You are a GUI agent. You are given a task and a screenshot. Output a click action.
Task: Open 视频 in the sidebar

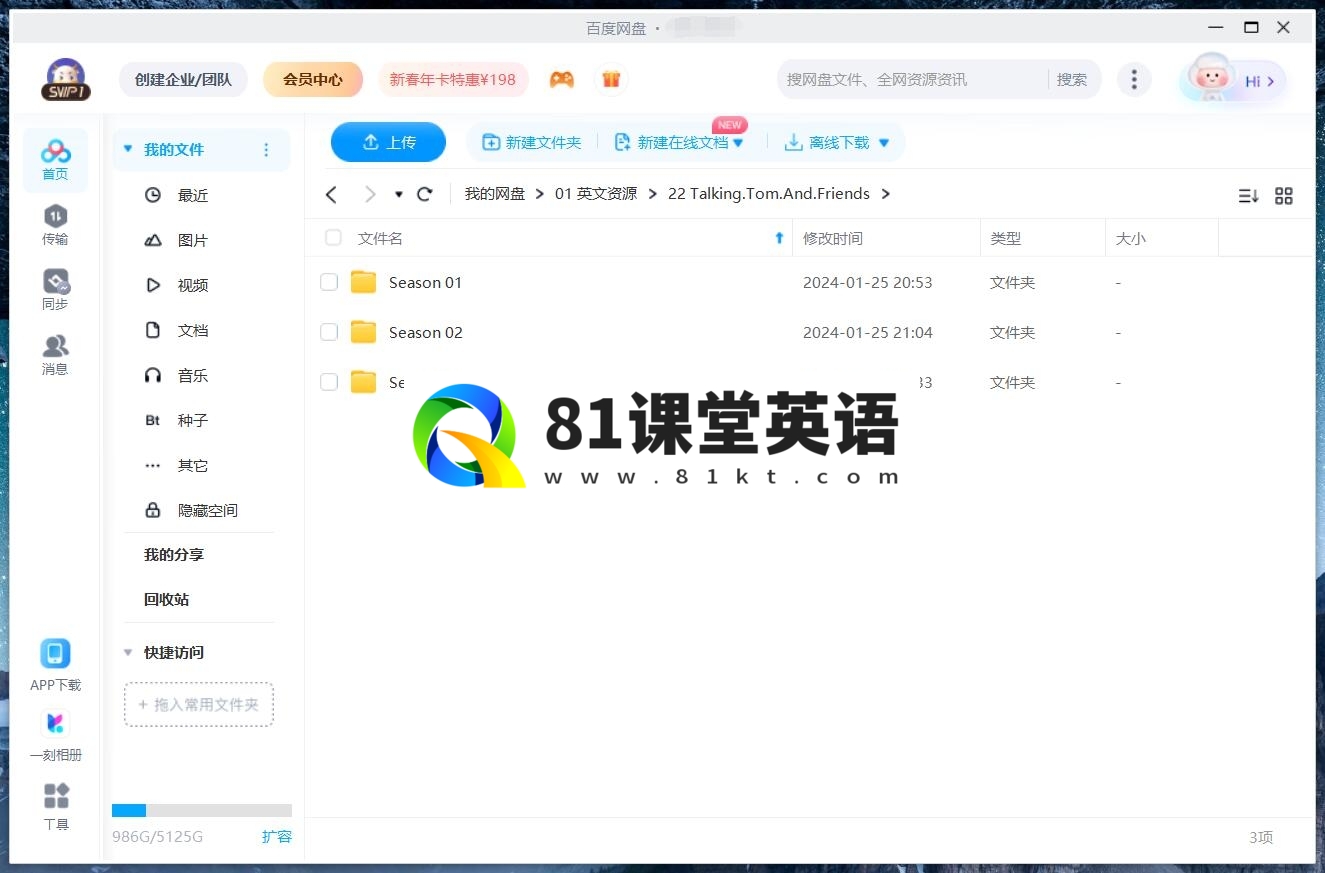[x=193, y=285]
